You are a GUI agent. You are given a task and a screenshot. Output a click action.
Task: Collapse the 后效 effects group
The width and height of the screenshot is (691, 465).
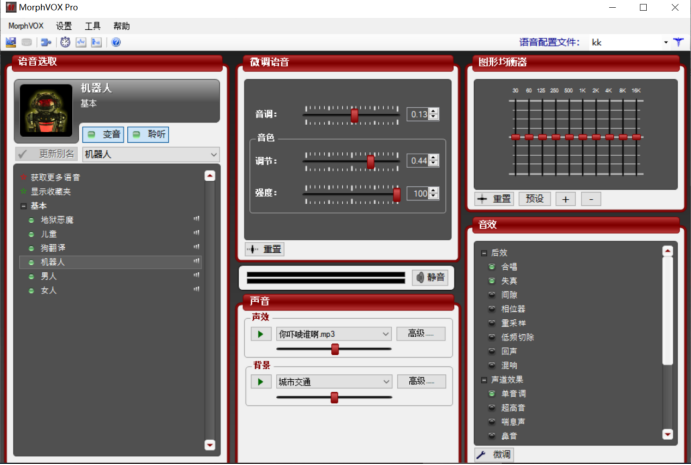pos(484,253)
